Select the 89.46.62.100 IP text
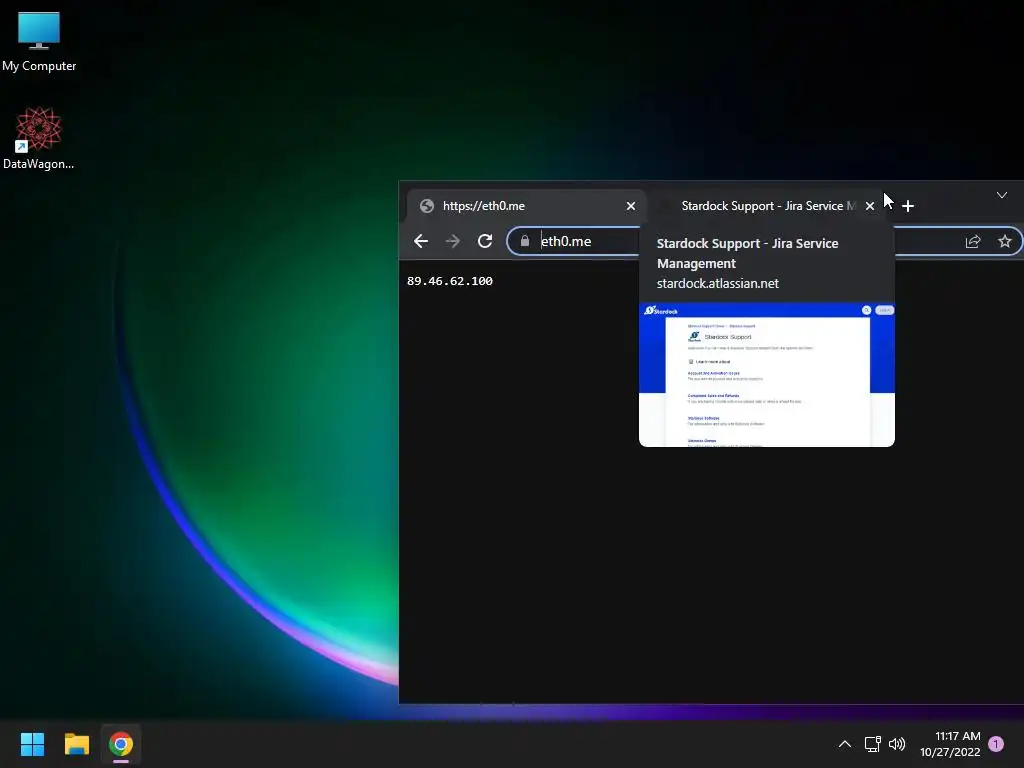Screen dimensions: 1024x768 point(450,281)
